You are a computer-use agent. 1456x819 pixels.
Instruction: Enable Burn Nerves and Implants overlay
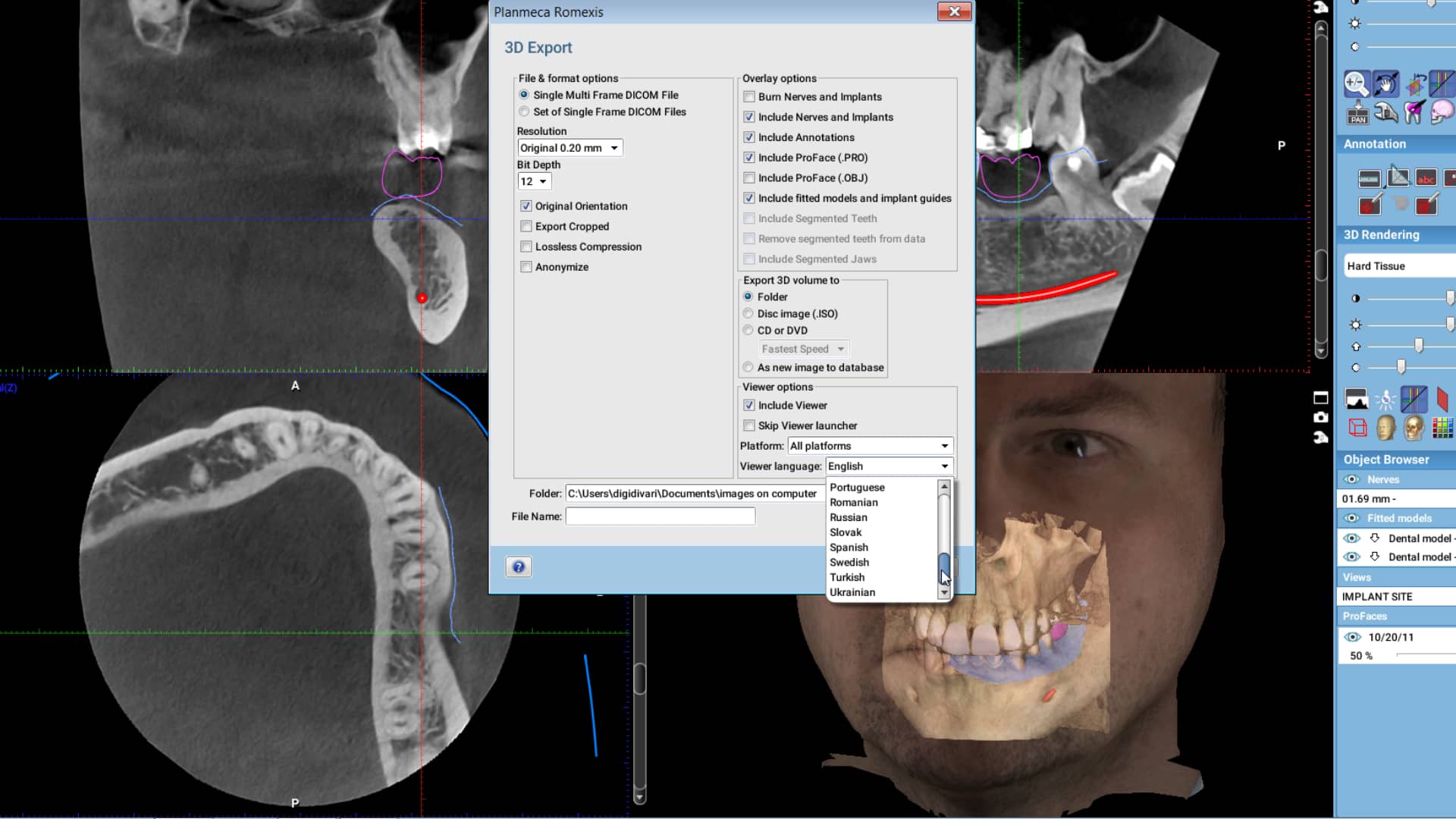point(749,96)
